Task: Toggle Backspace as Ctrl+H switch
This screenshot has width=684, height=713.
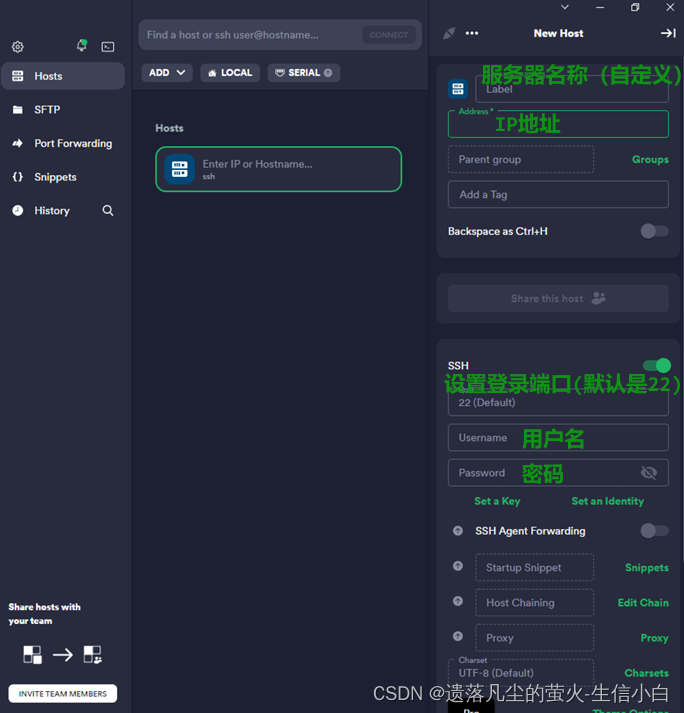Action: click(x=654, y=231)
